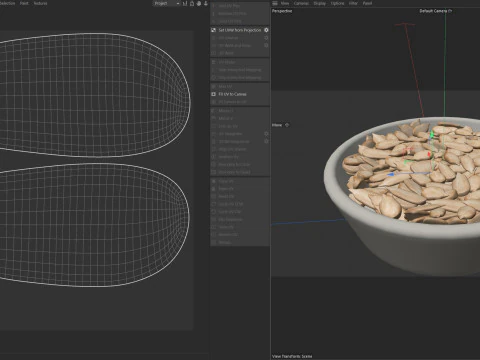Open gear options beside UV Weld and Relax

tap(266, 45)
